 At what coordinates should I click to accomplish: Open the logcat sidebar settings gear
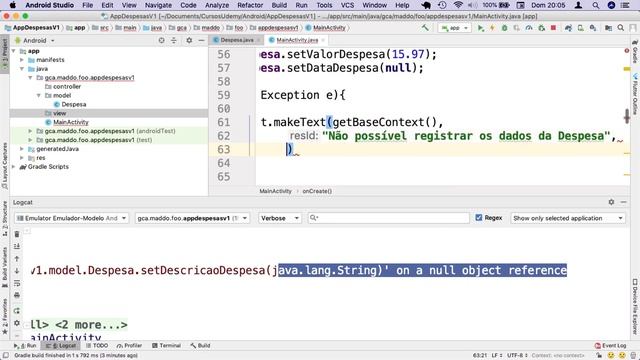click(x=17, y=323)
